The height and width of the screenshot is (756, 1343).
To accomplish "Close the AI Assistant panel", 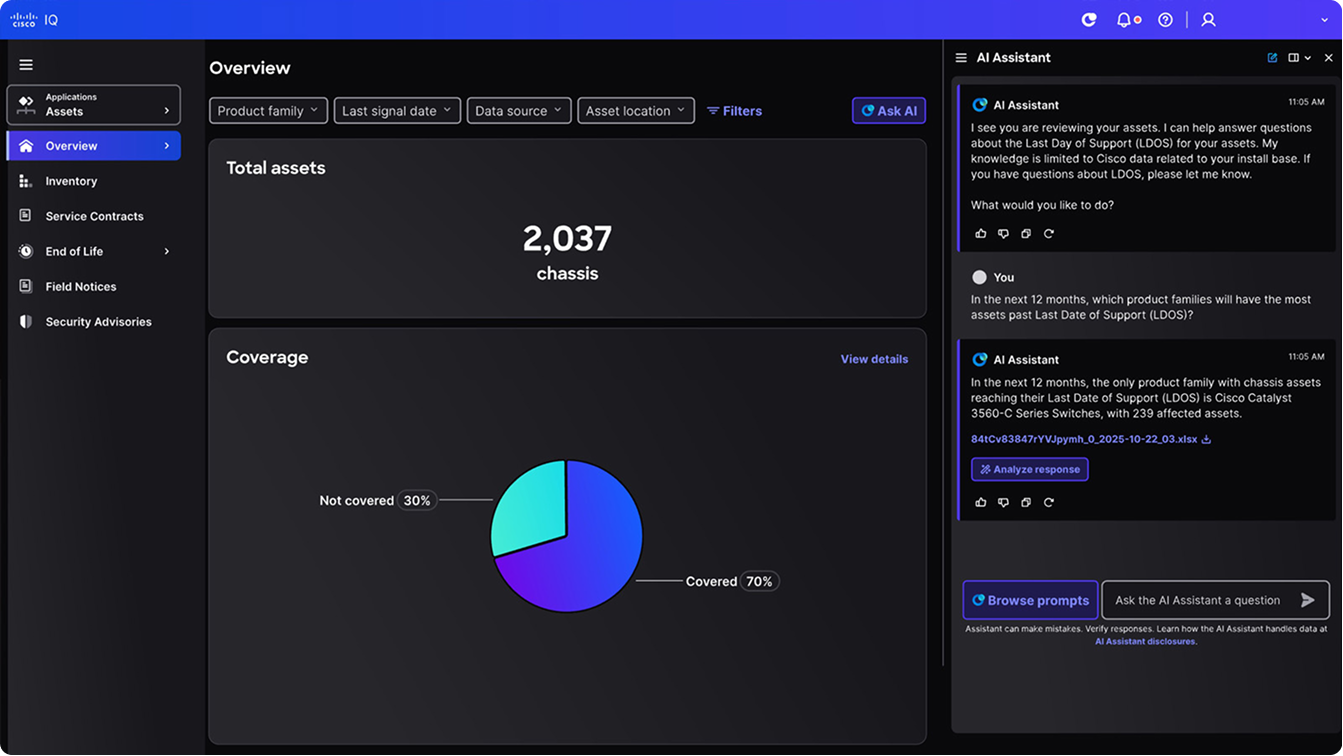I will 1328,58.
